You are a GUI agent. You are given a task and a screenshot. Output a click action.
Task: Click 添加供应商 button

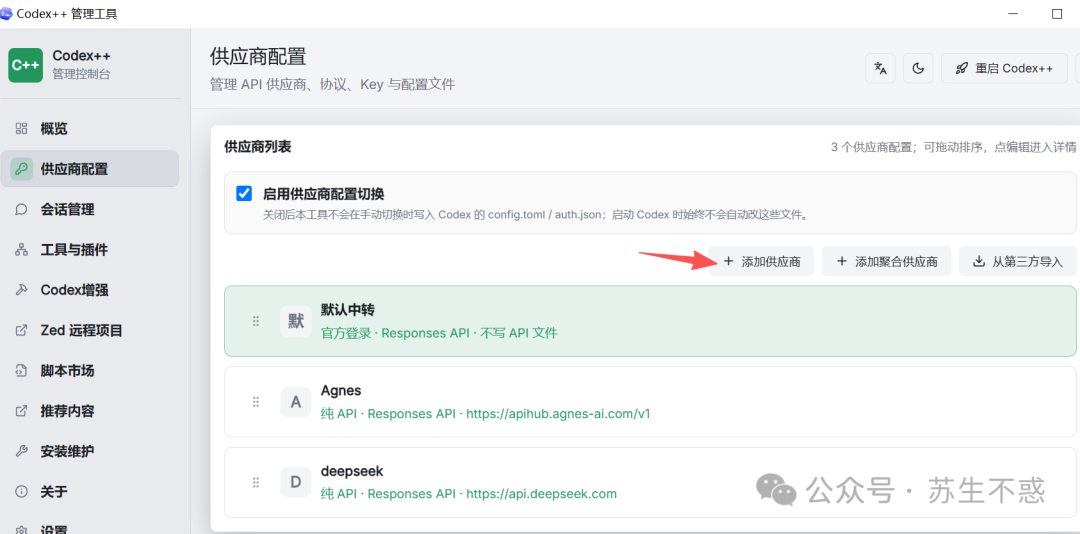[x=761, y=261]
